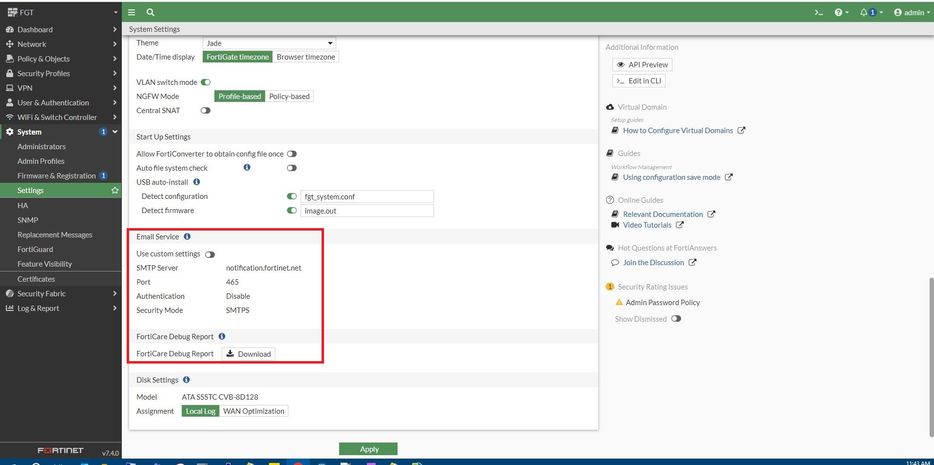
Task: Click the Apply button
Action: coord(368,449)
